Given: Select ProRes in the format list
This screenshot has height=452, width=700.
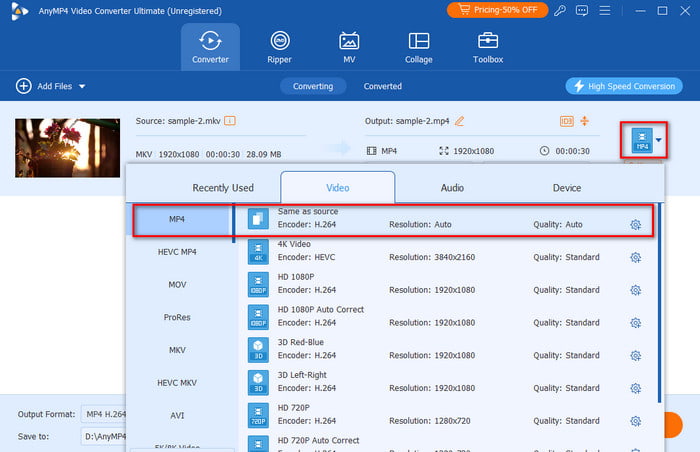Looking at the screenshot, I should click(x=177, y=317).
